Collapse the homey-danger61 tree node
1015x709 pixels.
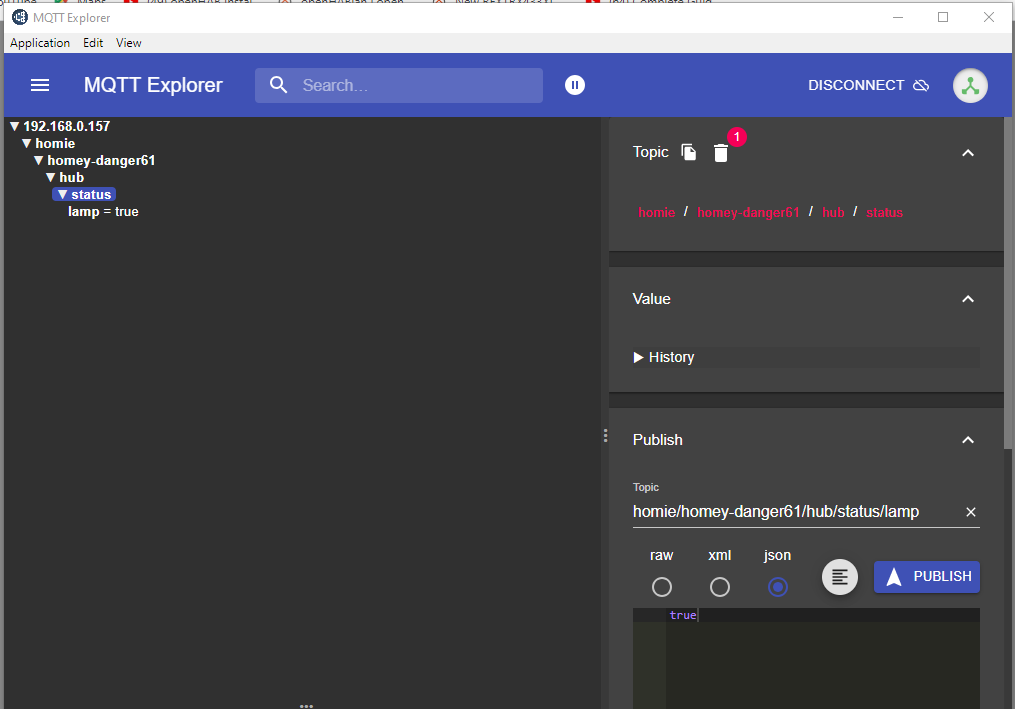click(38, 160)
